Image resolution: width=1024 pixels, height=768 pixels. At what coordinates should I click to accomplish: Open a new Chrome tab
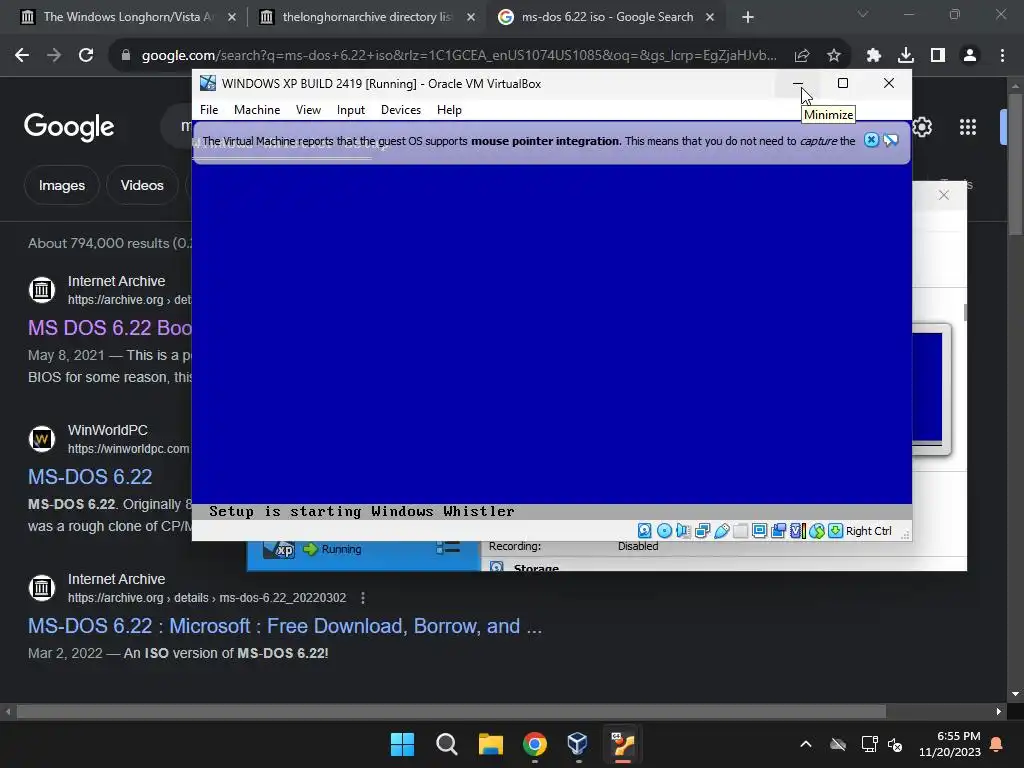coord(748,17)
